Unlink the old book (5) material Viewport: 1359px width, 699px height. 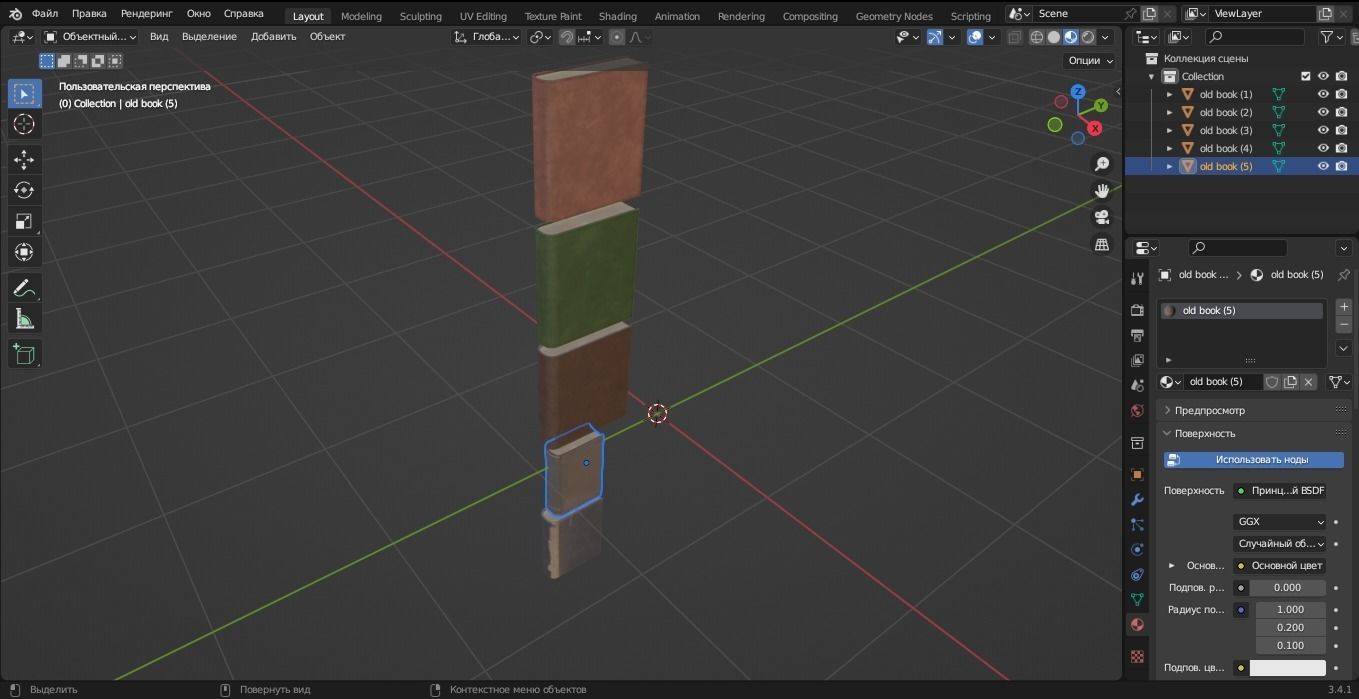(x=1308, y=382)
